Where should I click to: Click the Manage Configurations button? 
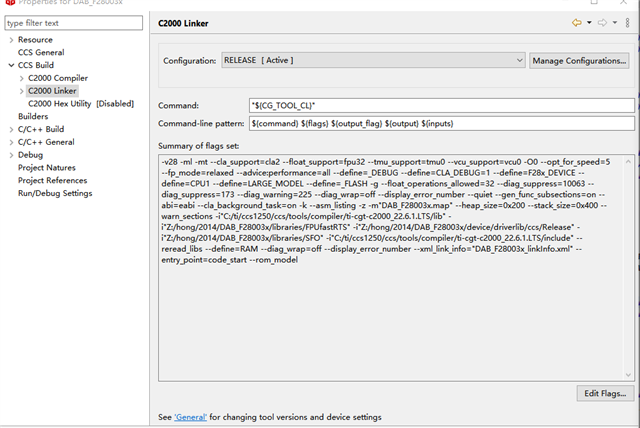579,61
